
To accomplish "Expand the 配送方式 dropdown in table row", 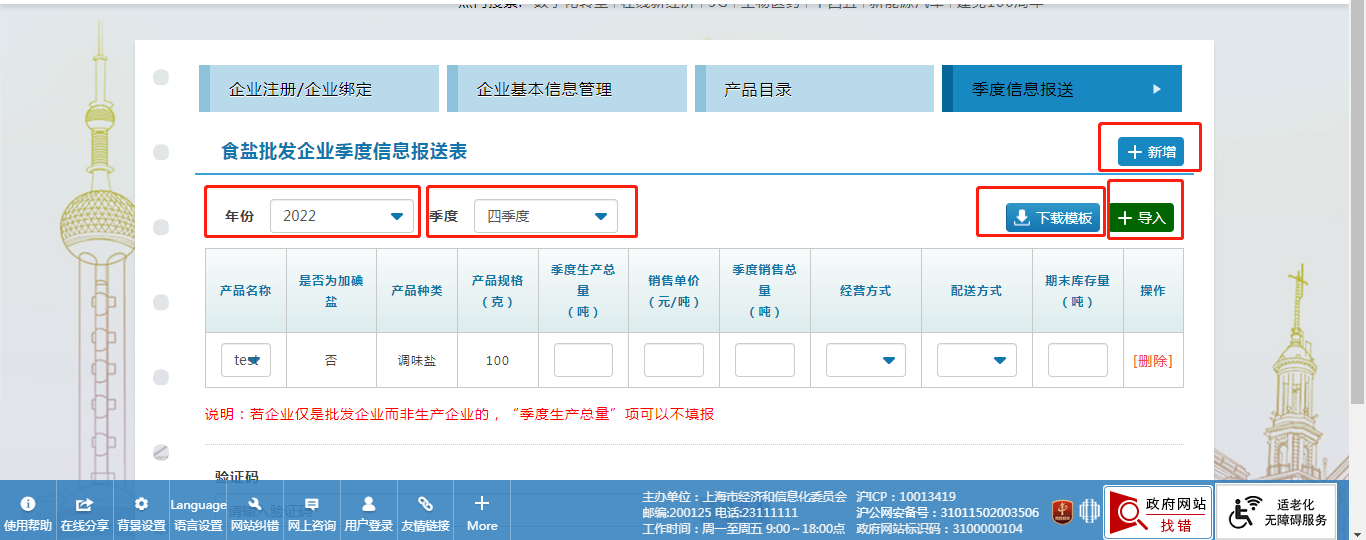I will [x=976, y=360].
